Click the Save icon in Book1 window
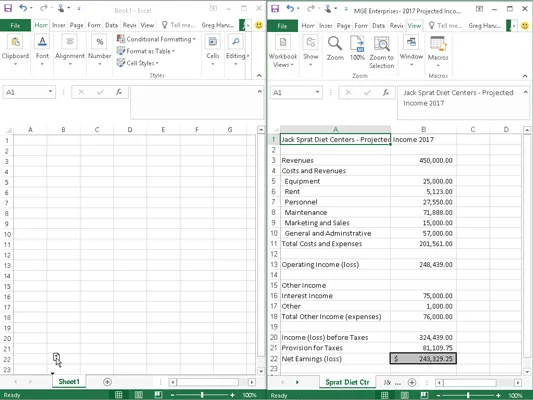This screenshot has width=533, height=400. (x=7, y=8)
